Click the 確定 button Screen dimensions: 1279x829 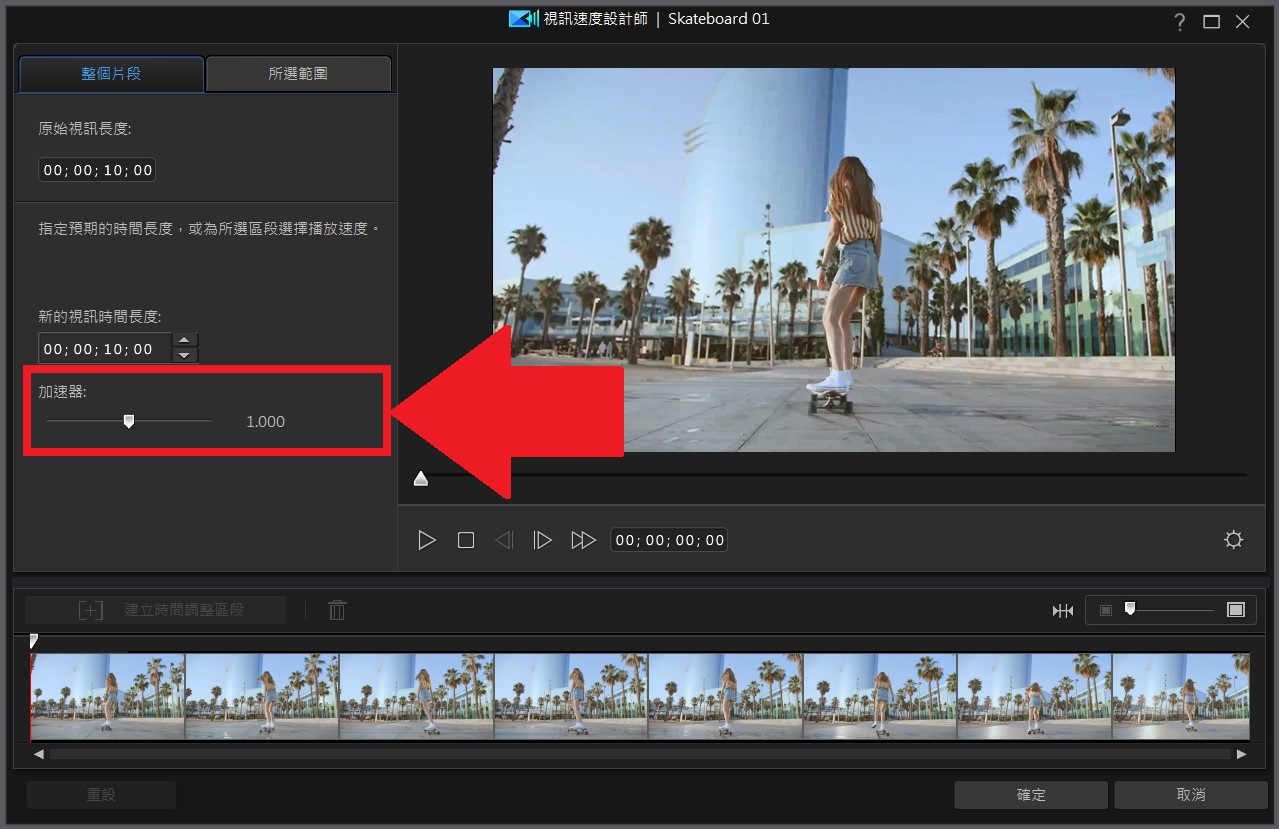[x=1031, y=795]
